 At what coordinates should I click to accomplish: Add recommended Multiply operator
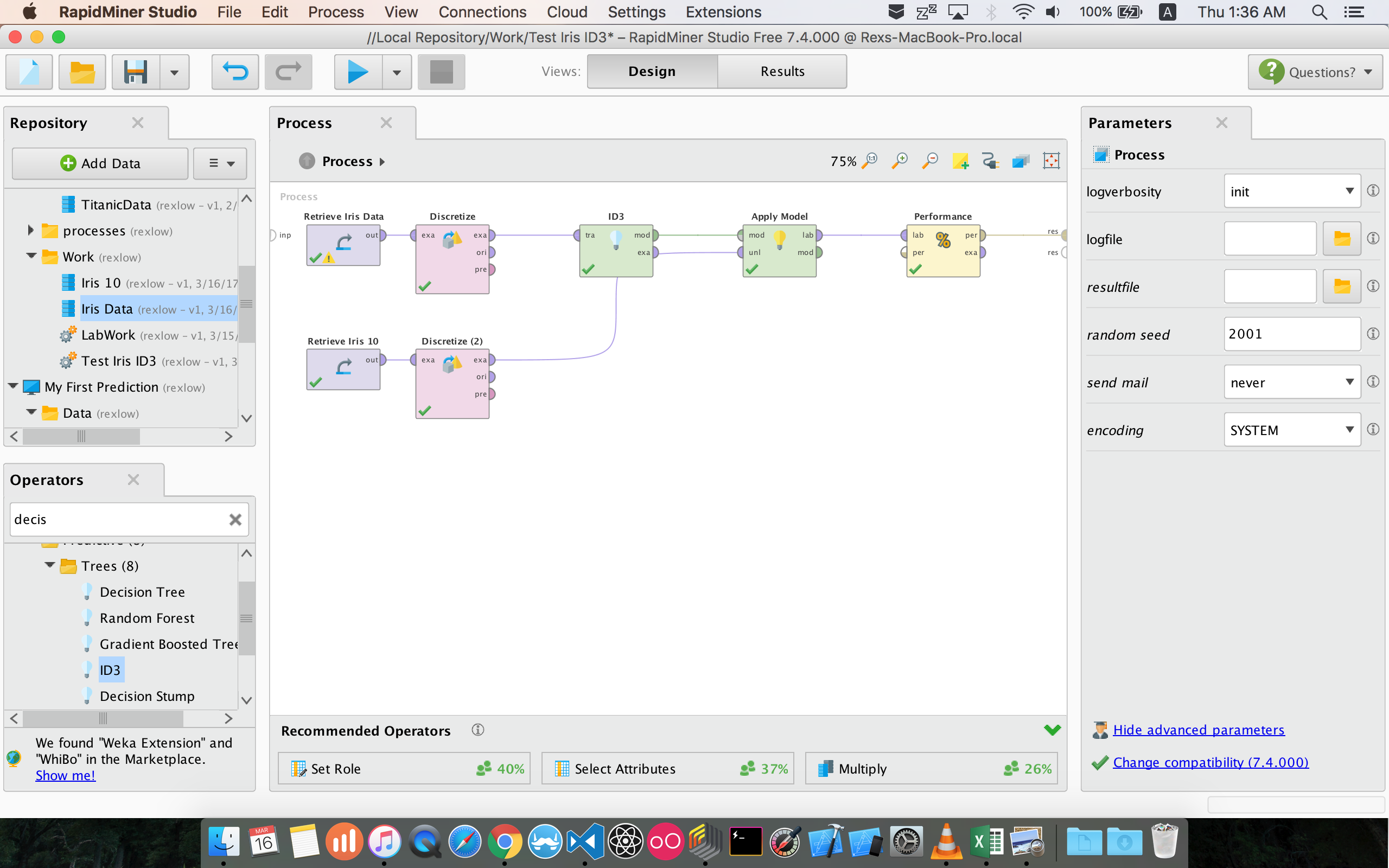coord(931,768)
